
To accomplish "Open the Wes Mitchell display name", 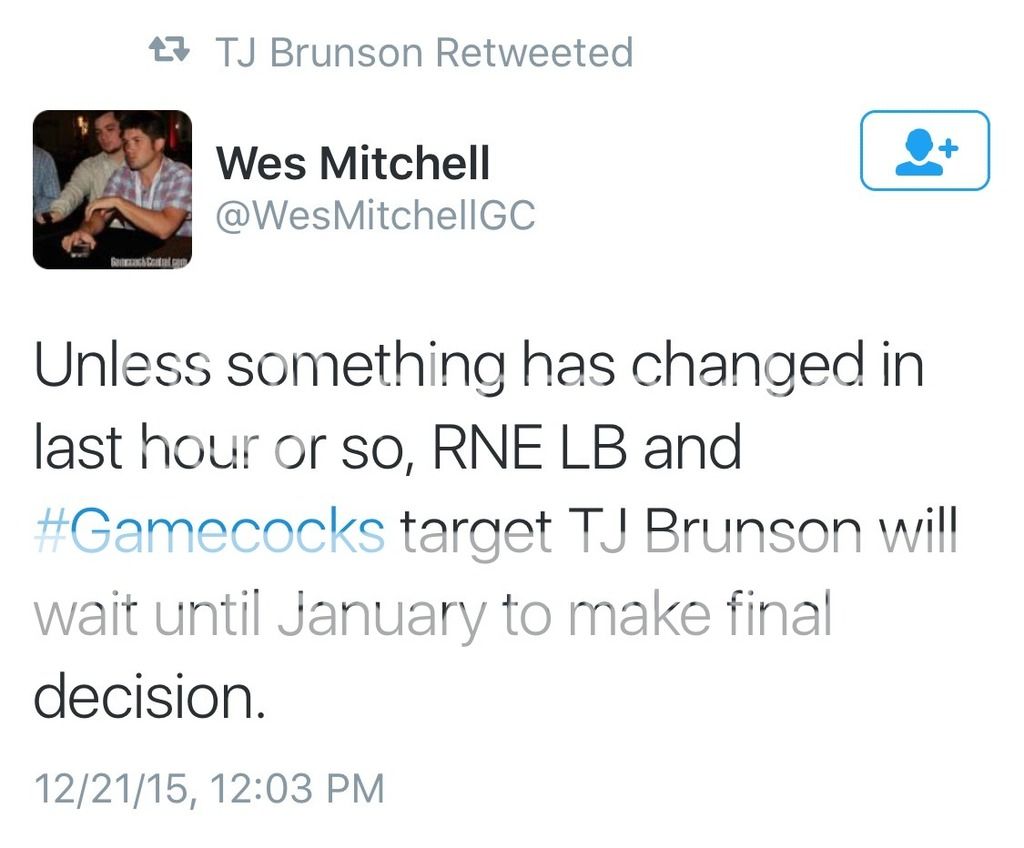I will [x=353, y=163].
